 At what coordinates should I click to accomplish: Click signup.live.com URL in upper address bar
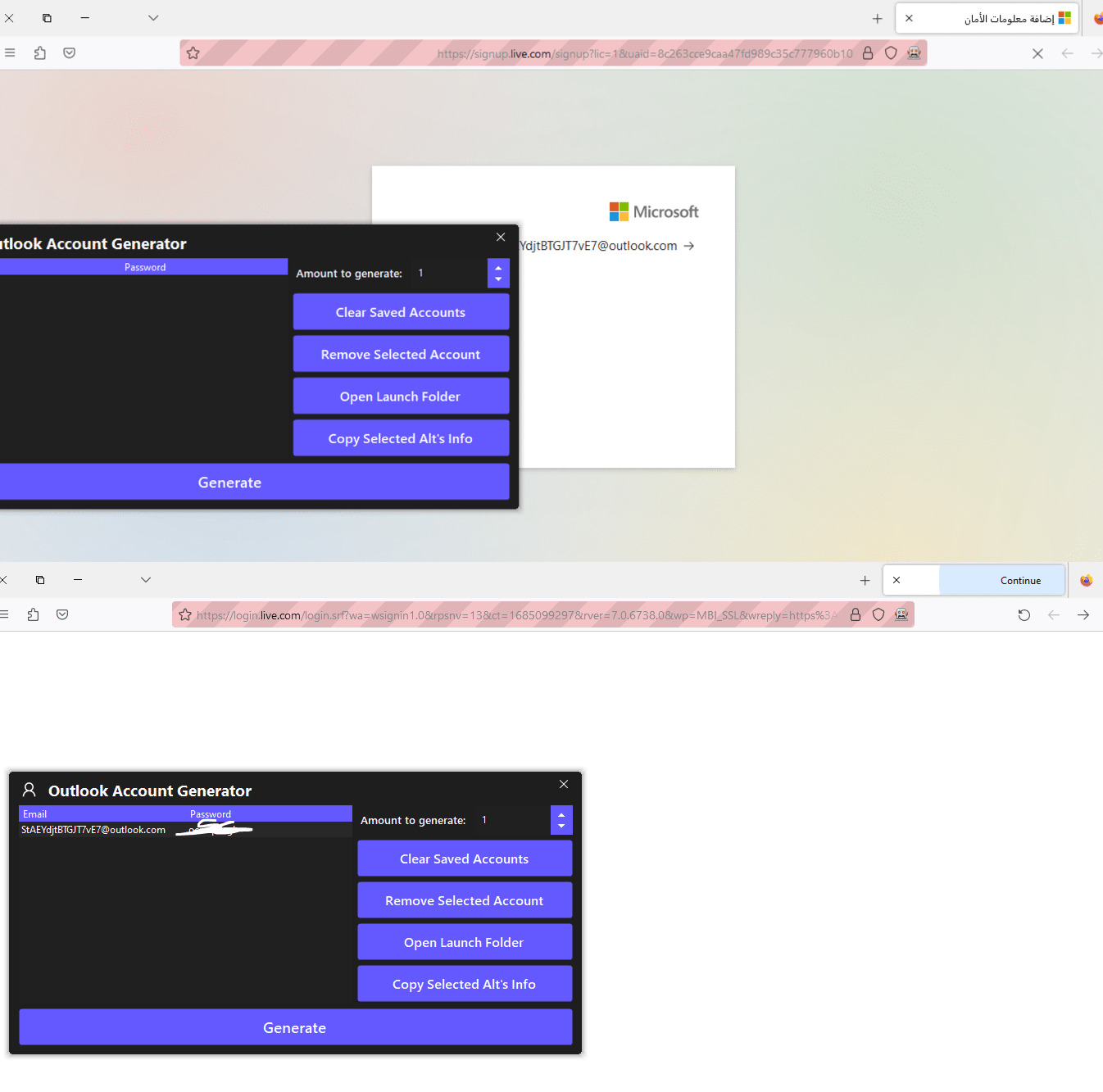[644, 54]
